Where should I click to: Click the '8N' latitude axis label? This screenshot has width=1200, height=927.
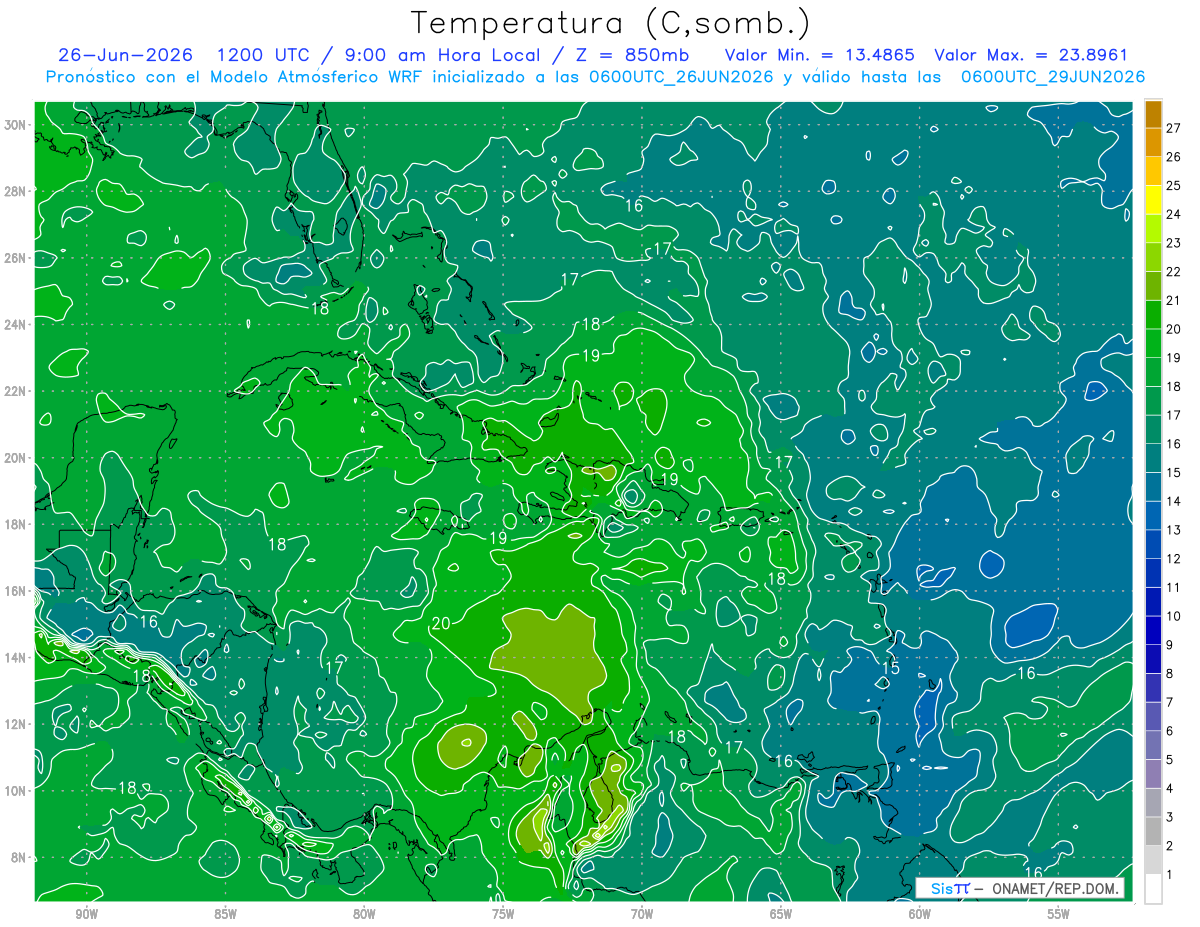[x=20, y=857]
